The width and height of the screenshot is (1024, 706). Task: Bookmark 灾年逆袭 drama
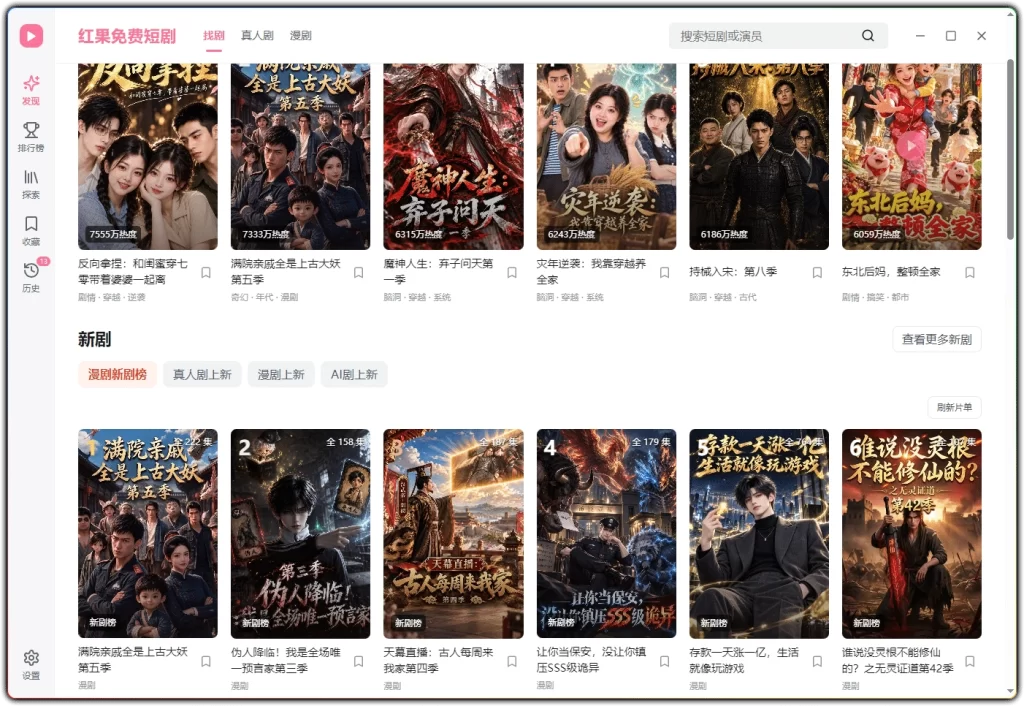(x=665, y=272)
